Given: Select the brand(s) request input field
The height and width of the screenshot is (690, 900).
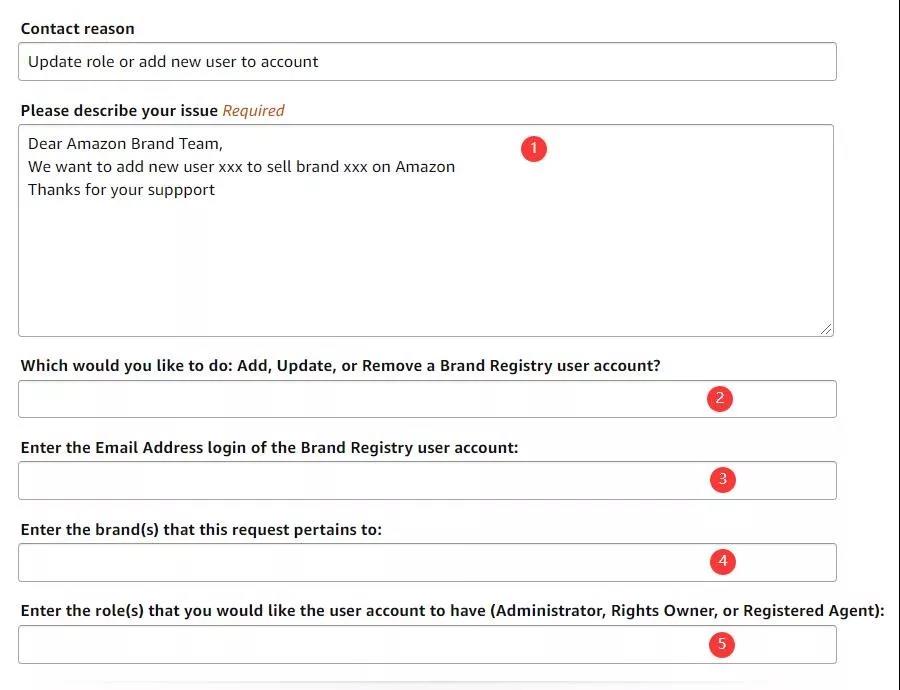Looking at the screenshot, I should 360,562.
